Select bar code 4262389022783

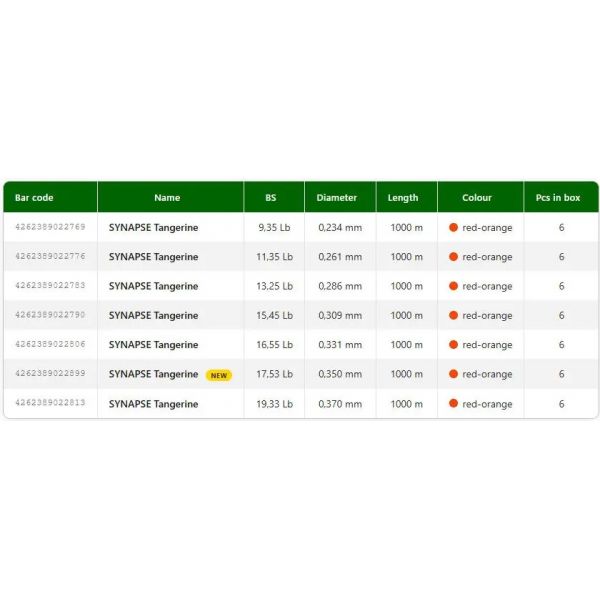pos(50,285)
